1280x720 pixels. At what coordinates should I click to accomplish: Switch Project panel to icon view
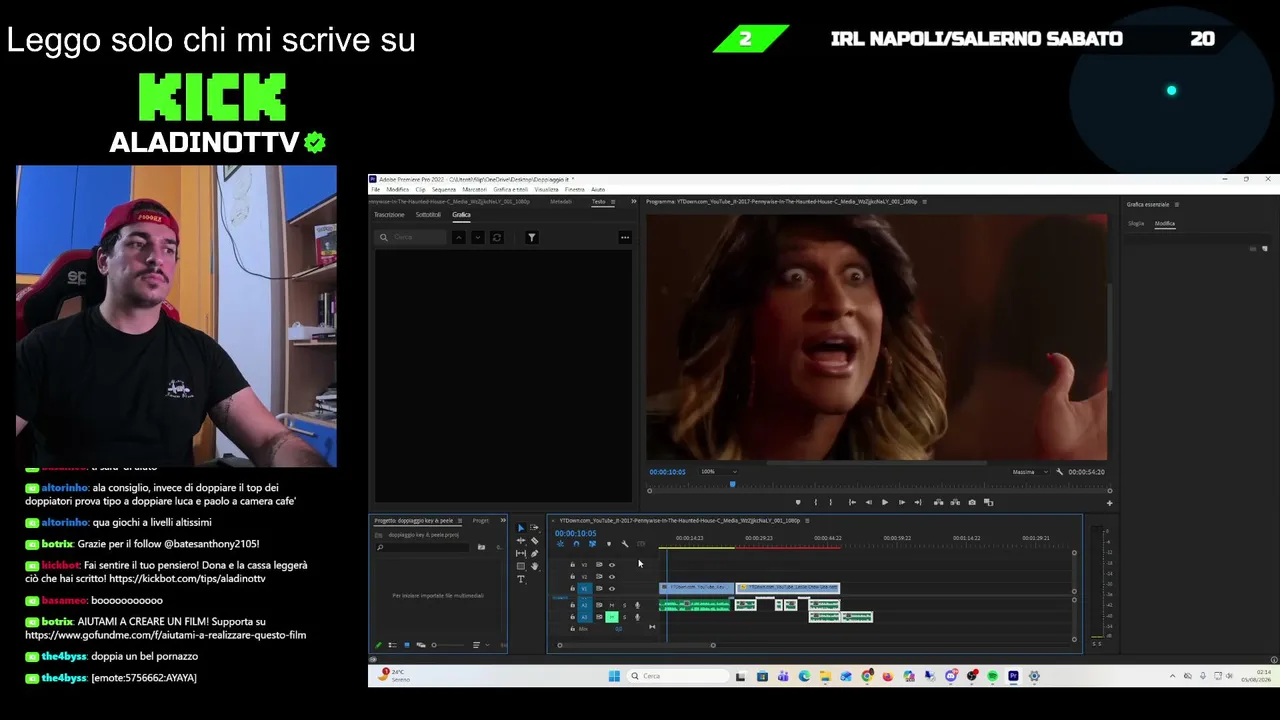tap(406, 645)
